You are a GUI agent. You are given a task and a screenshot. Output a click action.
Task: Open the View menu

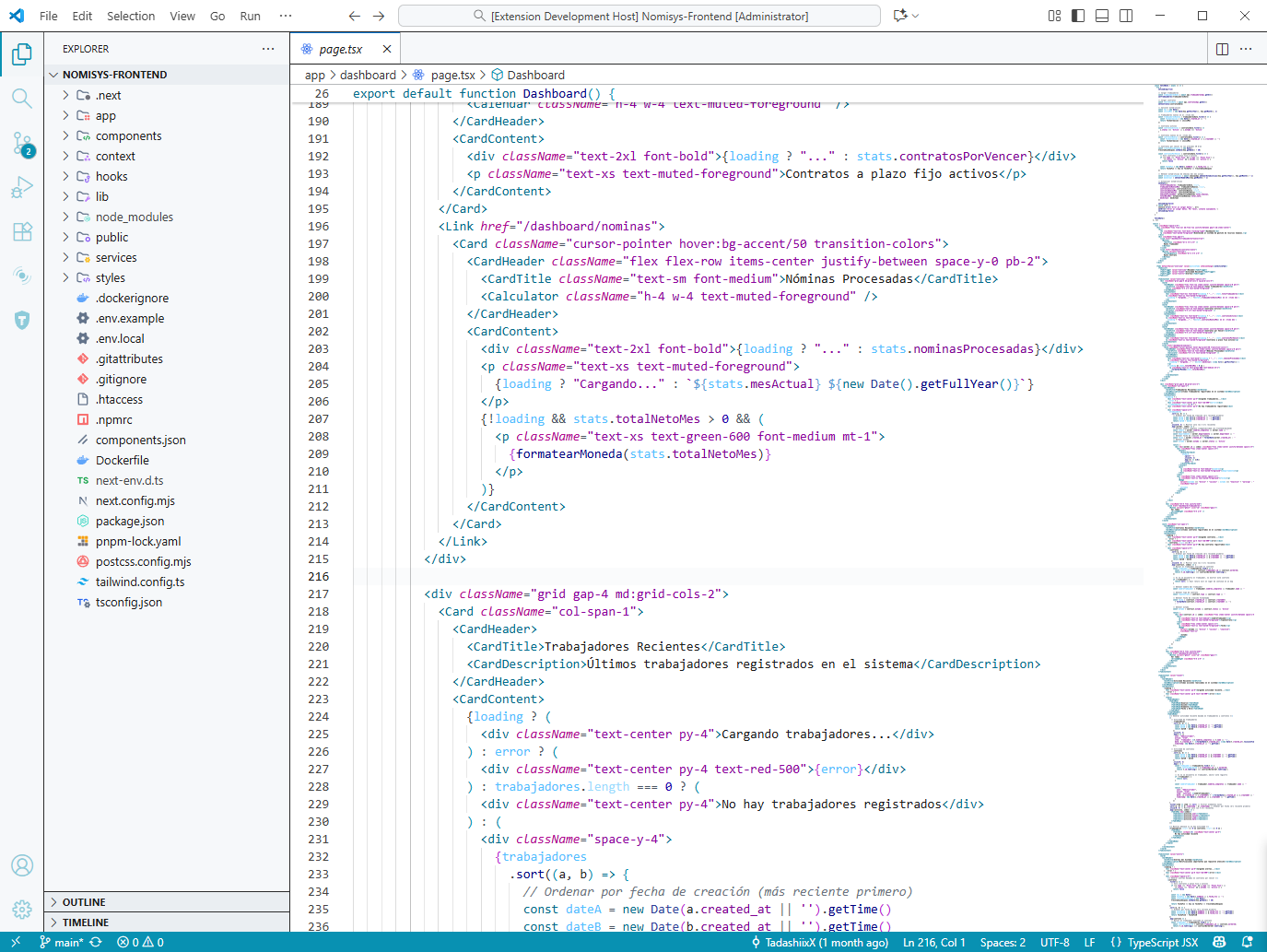182,16
